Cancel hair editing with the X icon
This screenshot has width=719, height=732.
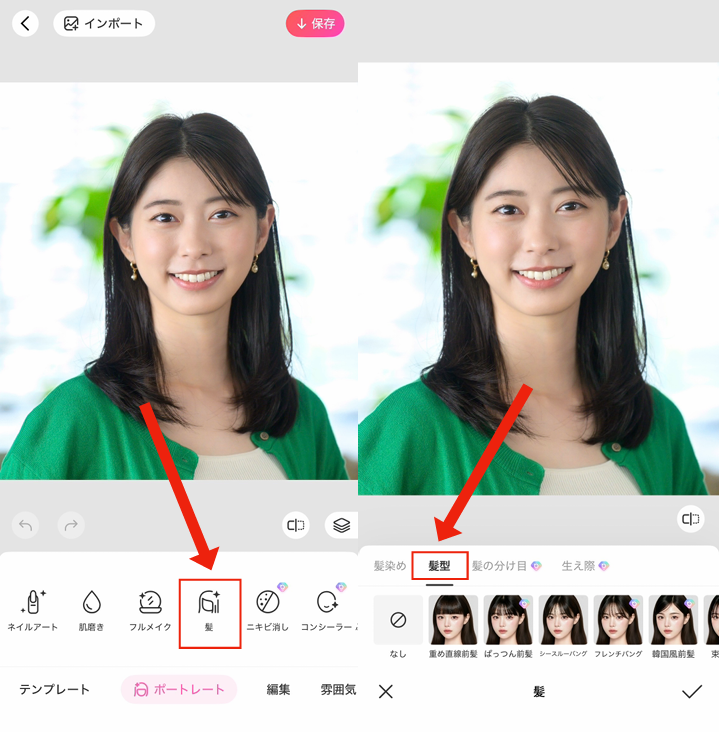(x=386, y=691)
